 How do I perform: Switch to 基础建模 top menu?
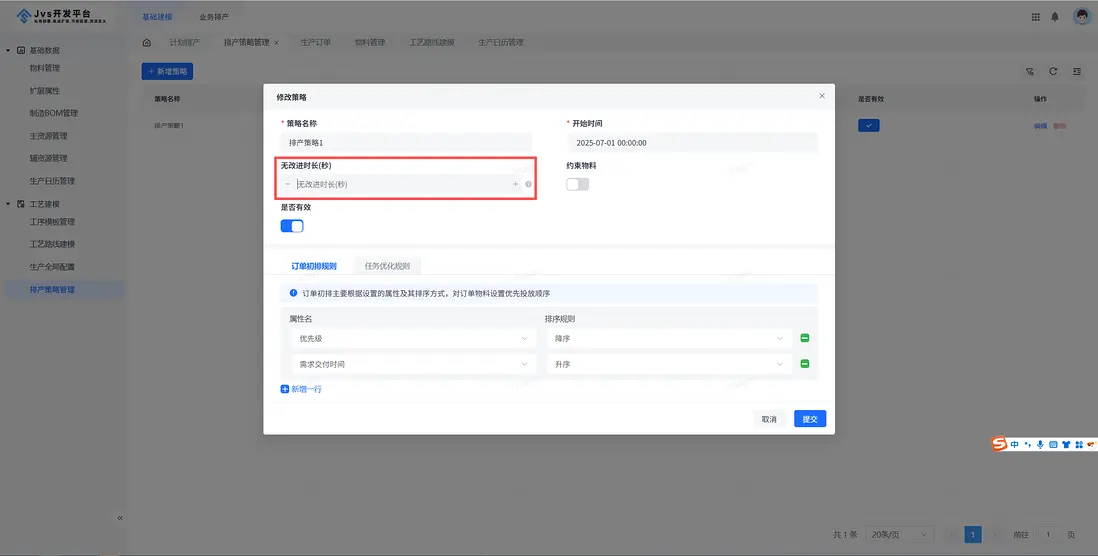click(157, 17)
